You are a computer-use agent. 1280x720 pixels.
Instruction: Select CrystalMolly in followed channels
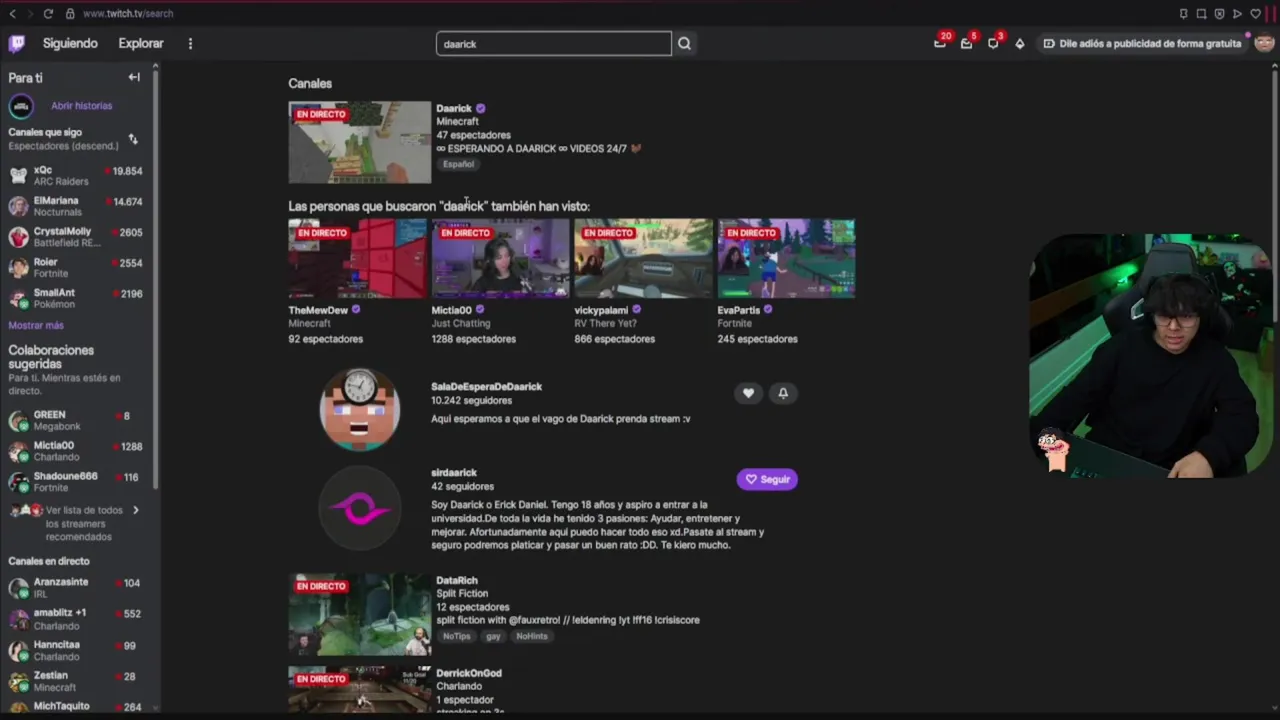click(x=76, y=237)
